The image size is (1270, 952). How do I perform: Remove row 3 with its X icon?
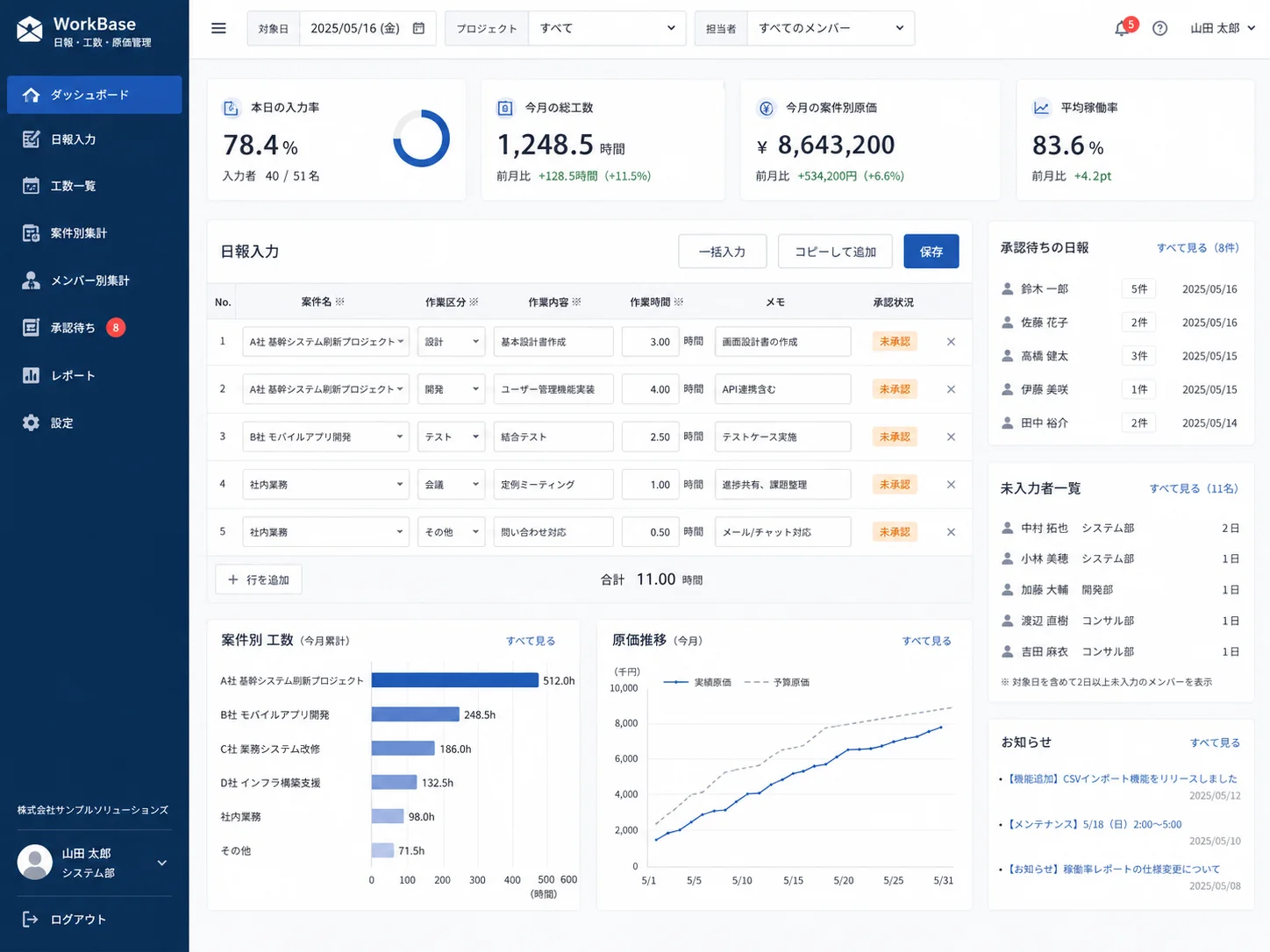(951, 437)
